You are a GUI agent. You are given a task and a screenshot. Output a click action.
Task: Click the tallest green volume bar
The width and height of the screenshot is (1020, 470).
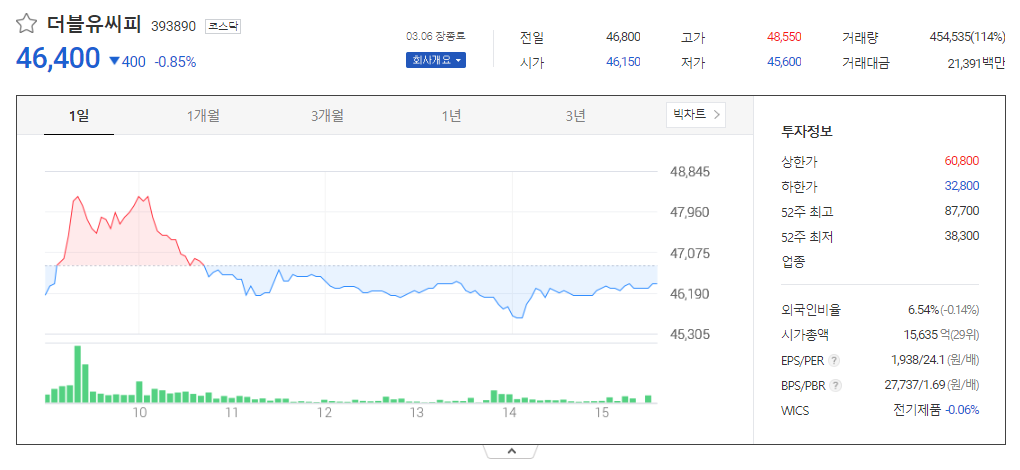coord(77,374)
